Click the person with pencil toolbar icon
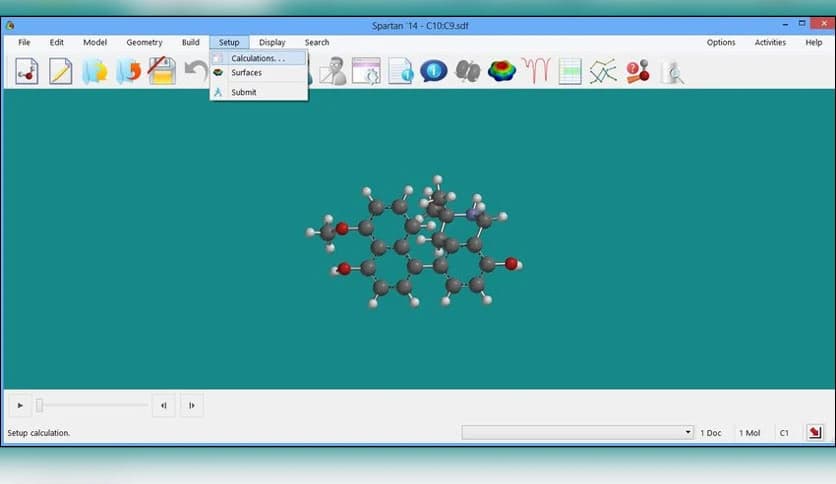The width and height of the screenshot is (836, 484). tap(333, 71)
